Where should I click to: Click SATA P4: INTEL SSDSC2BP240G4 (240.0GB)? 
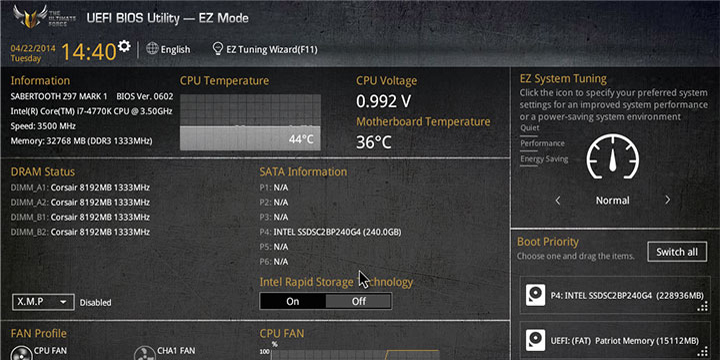pyautogui.click(x=330, y=232)
